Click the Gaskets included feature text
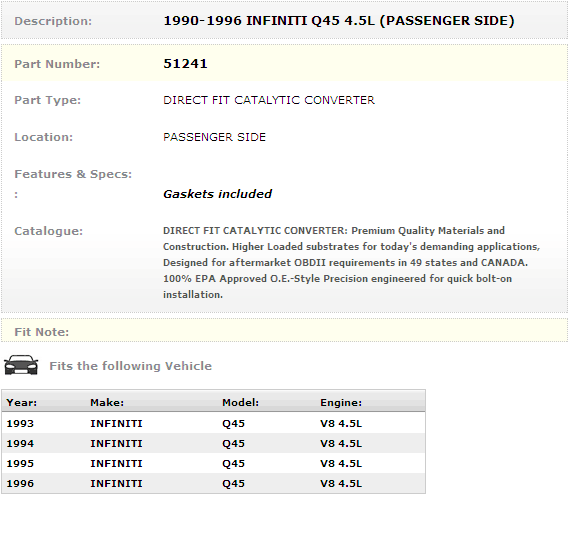This screenshot has width=570, height=546. click(217, 194)
